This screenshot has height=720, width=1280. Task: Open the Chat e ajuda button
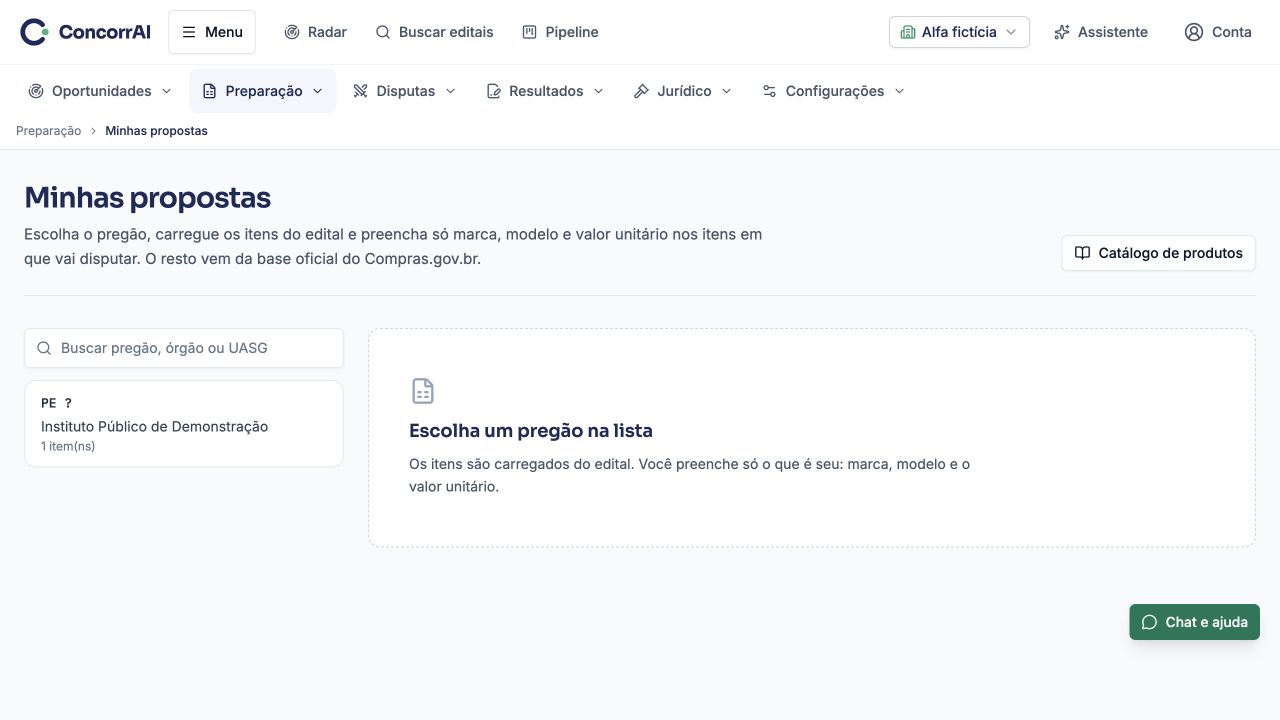1195,622
